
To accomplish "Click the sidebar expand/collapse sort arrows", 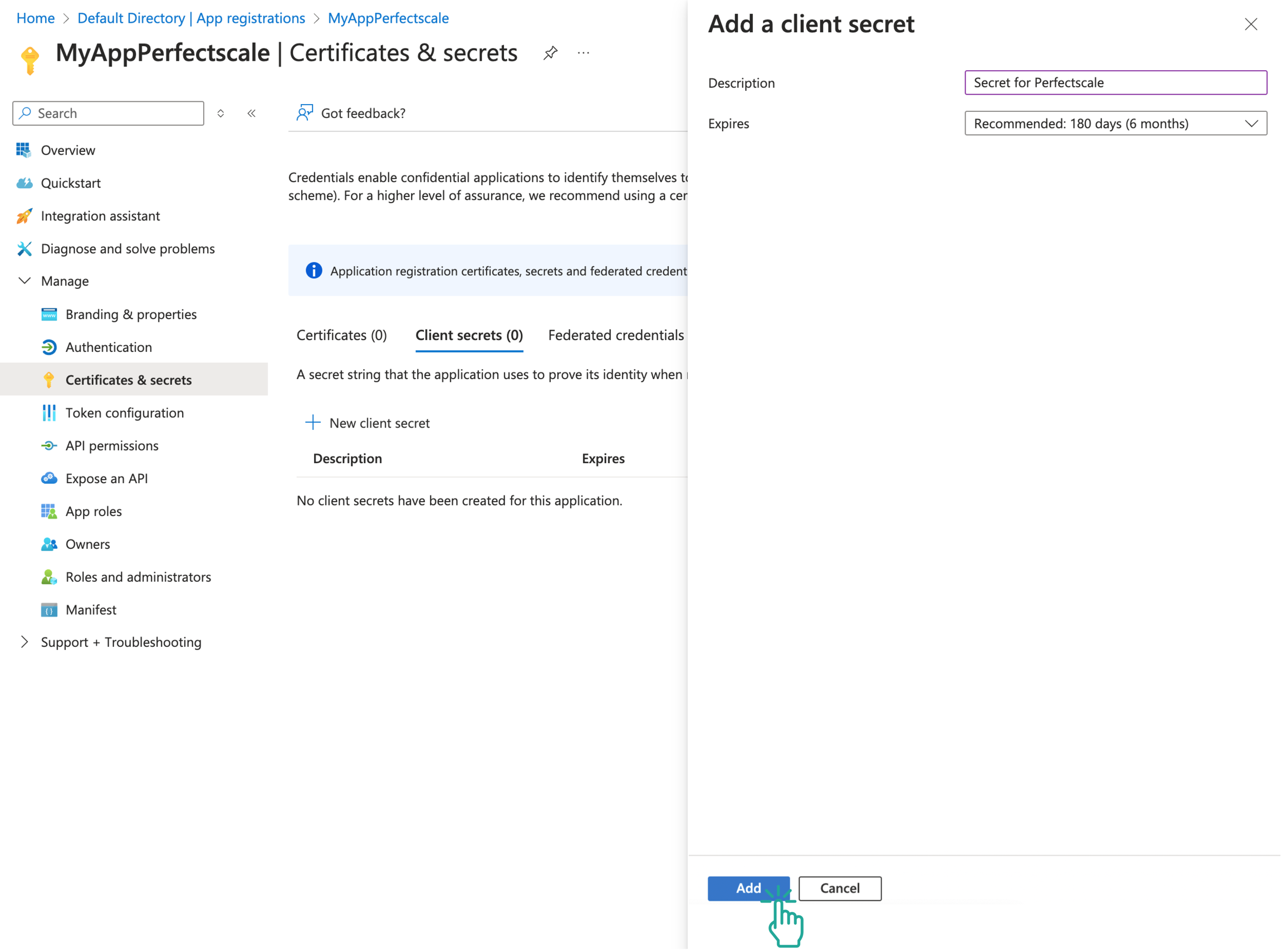I will pyautogui.click(x=221, y=114).
